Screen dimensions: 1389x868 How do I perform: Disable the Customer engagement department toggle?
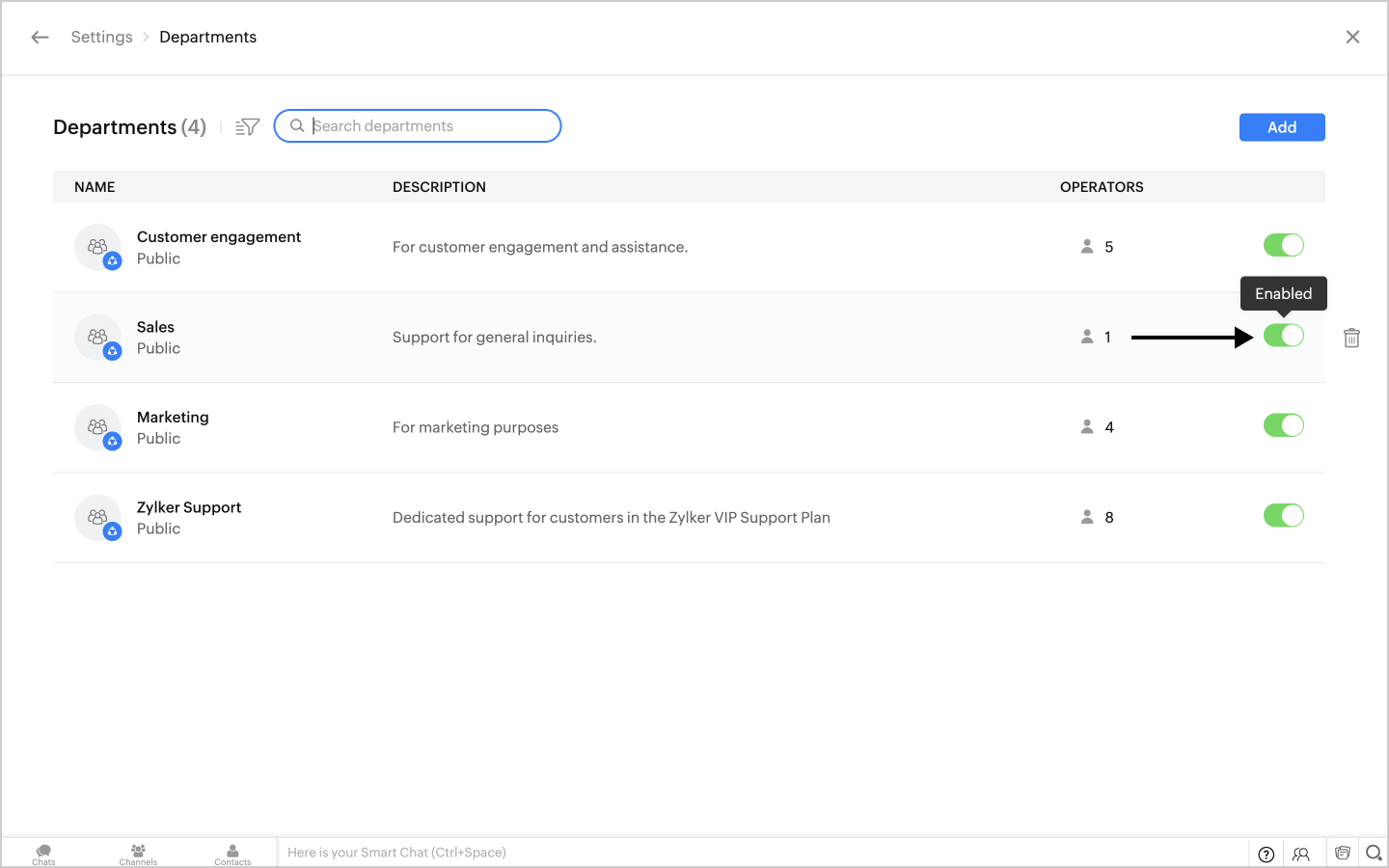tap(1283, 246)
